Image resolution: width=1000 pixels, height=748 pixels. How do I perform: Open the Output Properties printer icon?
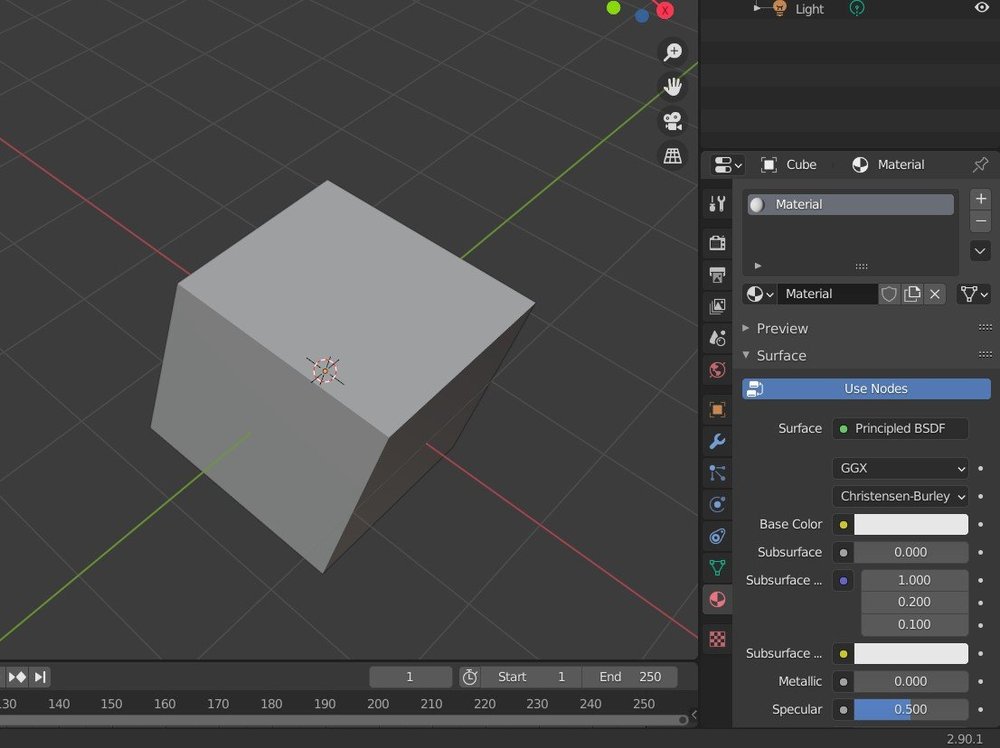pos(716,274)
